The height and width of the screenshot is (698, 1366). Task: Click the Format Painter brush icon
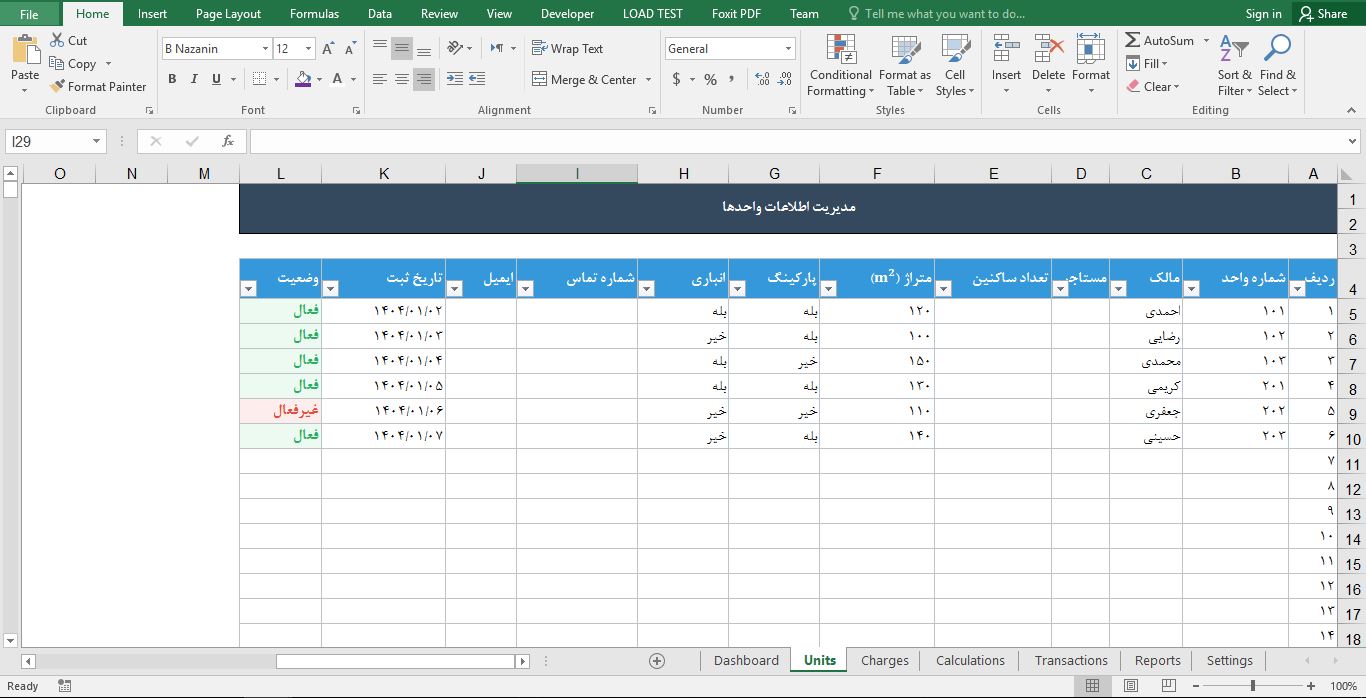click(58, 87)
